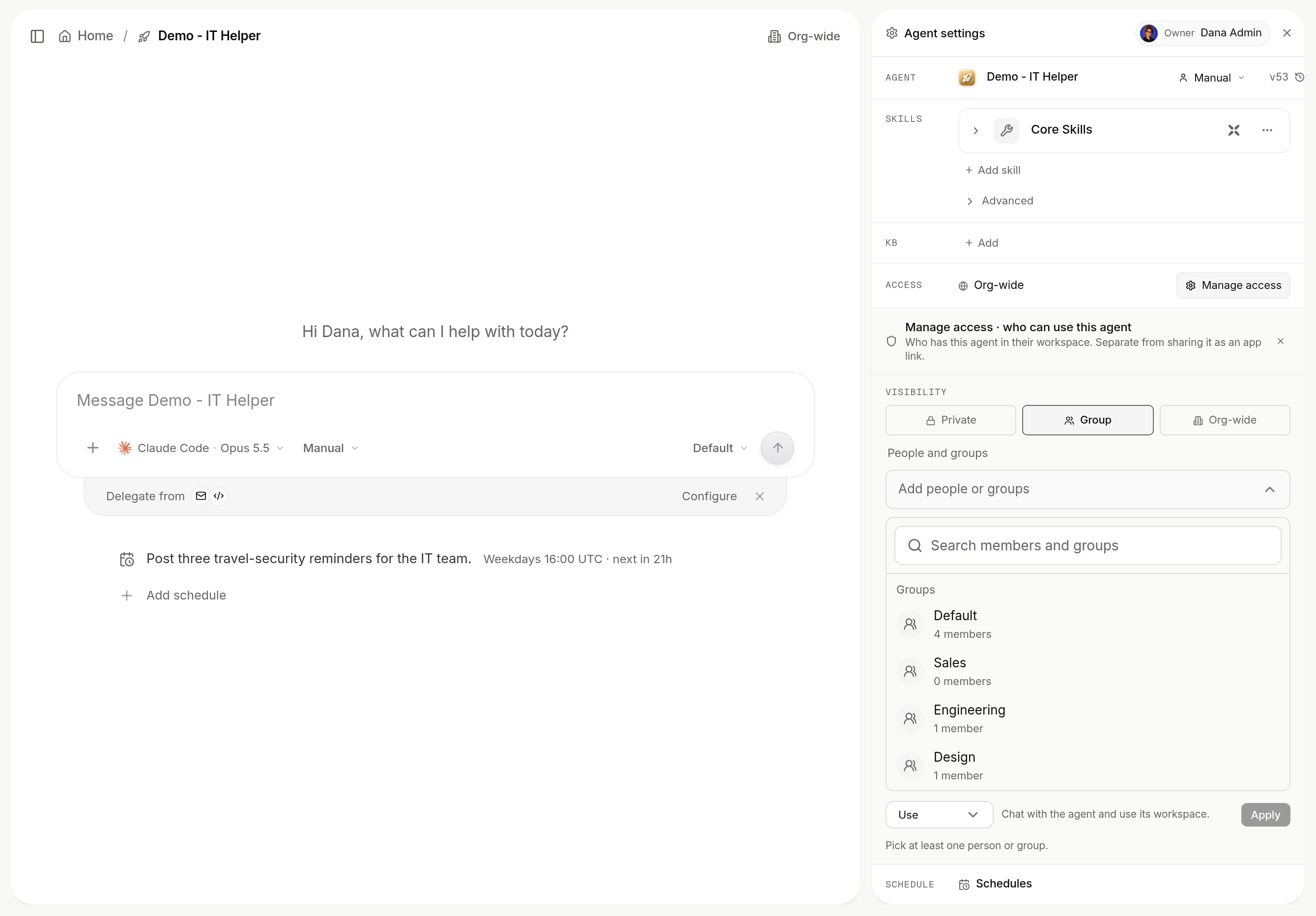Select the Design group
Image resolution: width=1316 pixels, height=916 pixels.
point(1087,766)
